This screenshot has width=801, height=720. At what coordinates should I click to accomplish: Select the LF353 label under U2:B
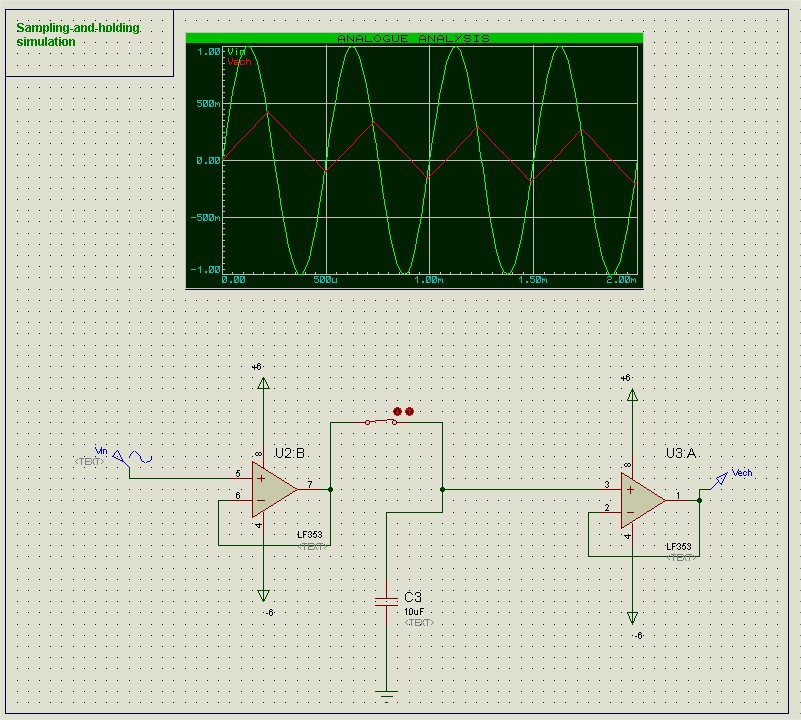pyautogui.click(x=310, y=535)
